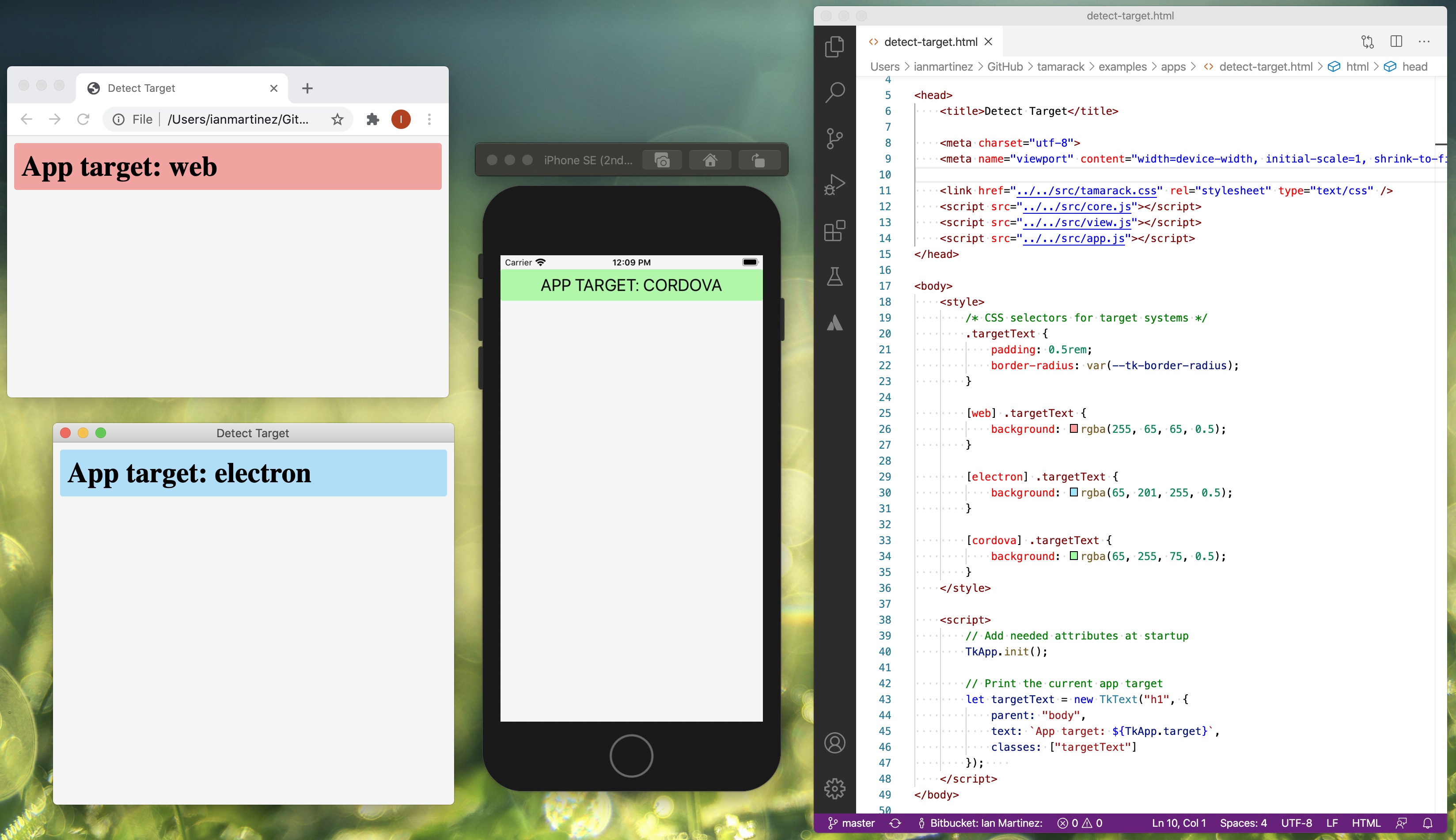Select the detect-target.html editor tab
1456x840 pixels.
pos(930,42)
